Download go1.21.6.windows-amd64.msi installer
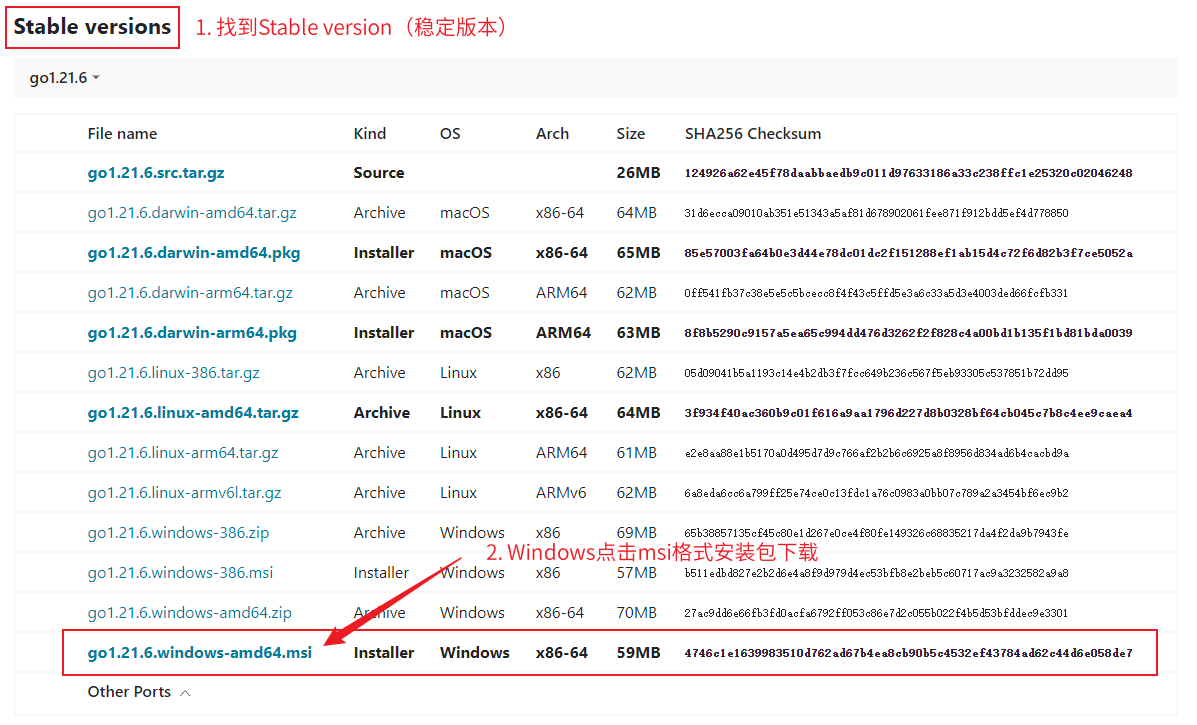 [200, 653]
